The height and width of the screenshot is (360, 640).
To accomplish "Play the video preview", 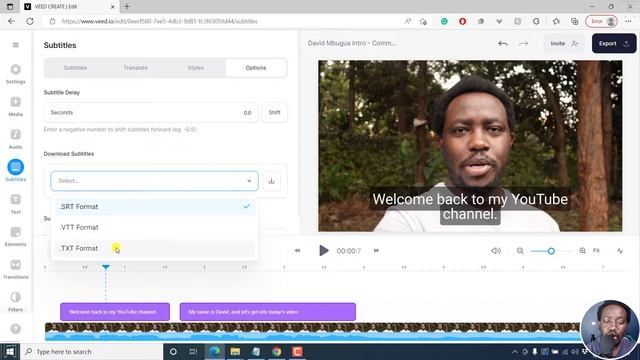I will pyautogui.click(x=324, y=250).
